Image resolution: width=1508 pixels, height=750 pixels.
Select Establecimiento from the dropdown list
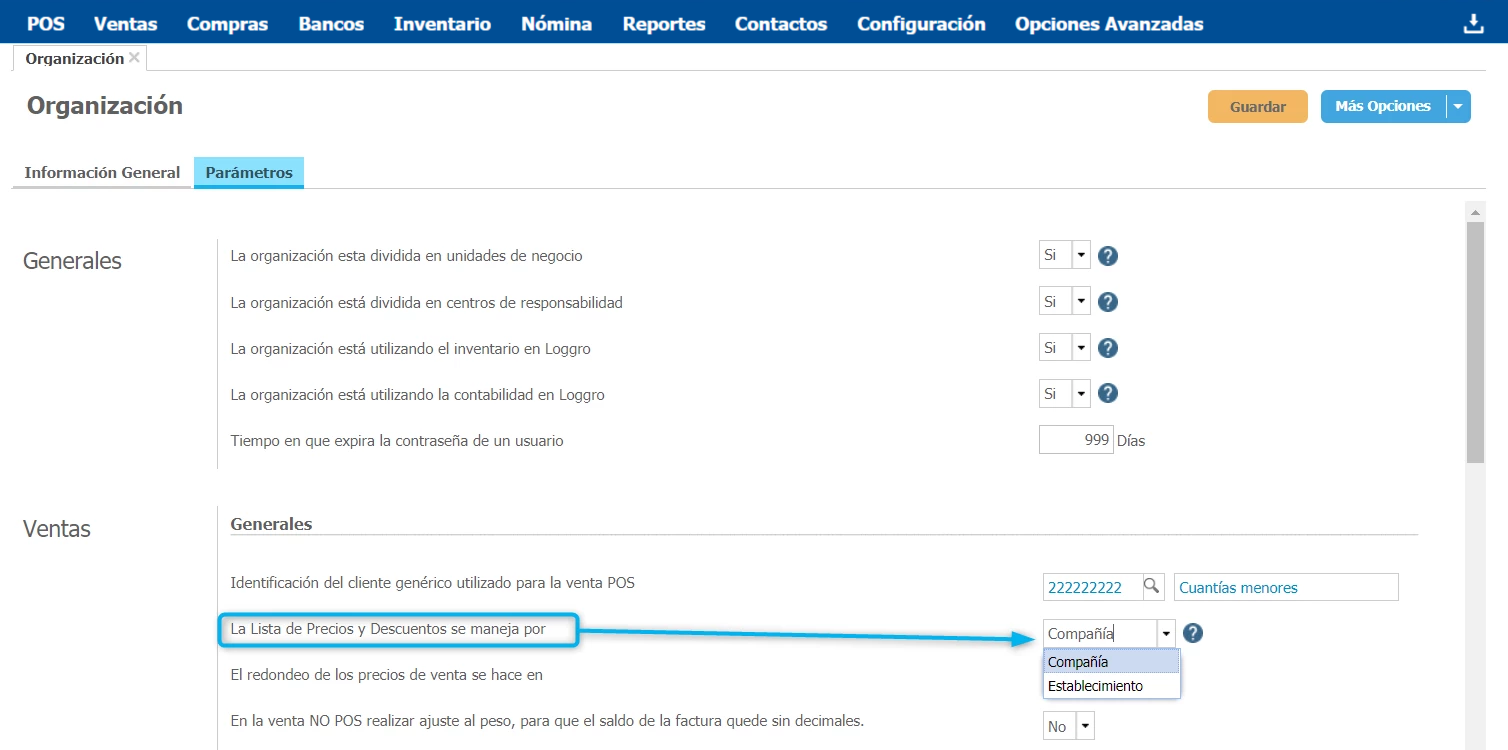[x=1095, y=686]
